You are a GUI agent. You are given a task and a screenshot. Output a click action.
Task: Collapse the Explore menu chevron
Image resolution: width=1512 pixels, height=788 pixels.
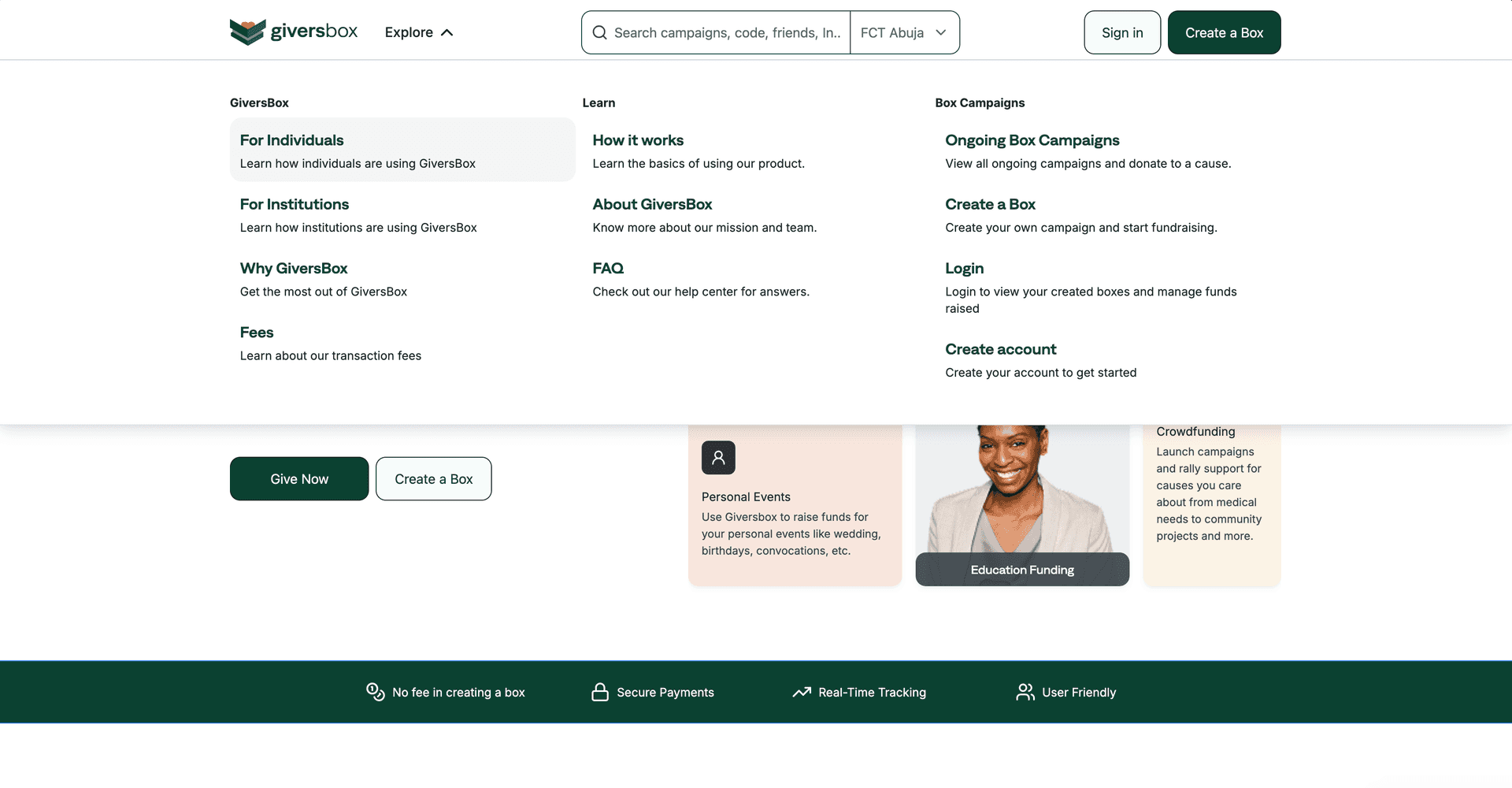coord(447,32)
